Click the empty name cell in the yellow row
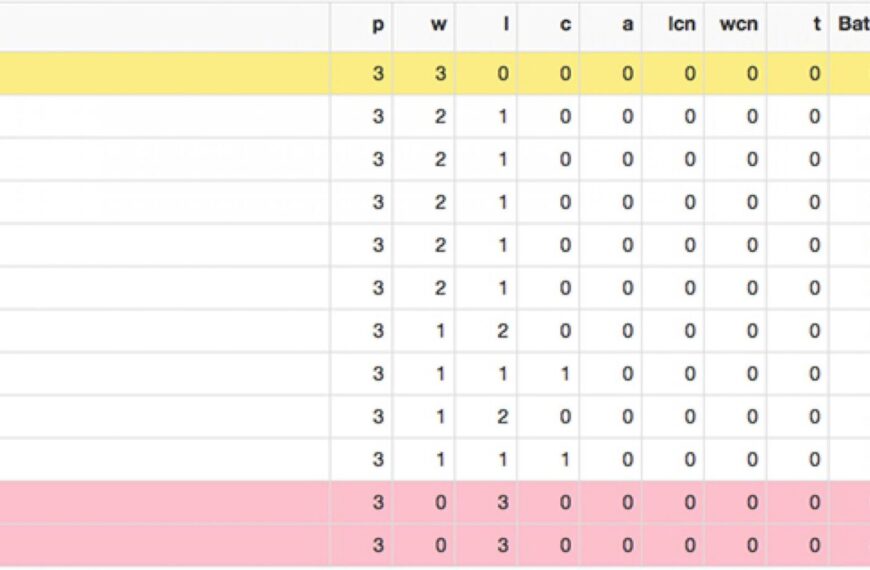 165,73
